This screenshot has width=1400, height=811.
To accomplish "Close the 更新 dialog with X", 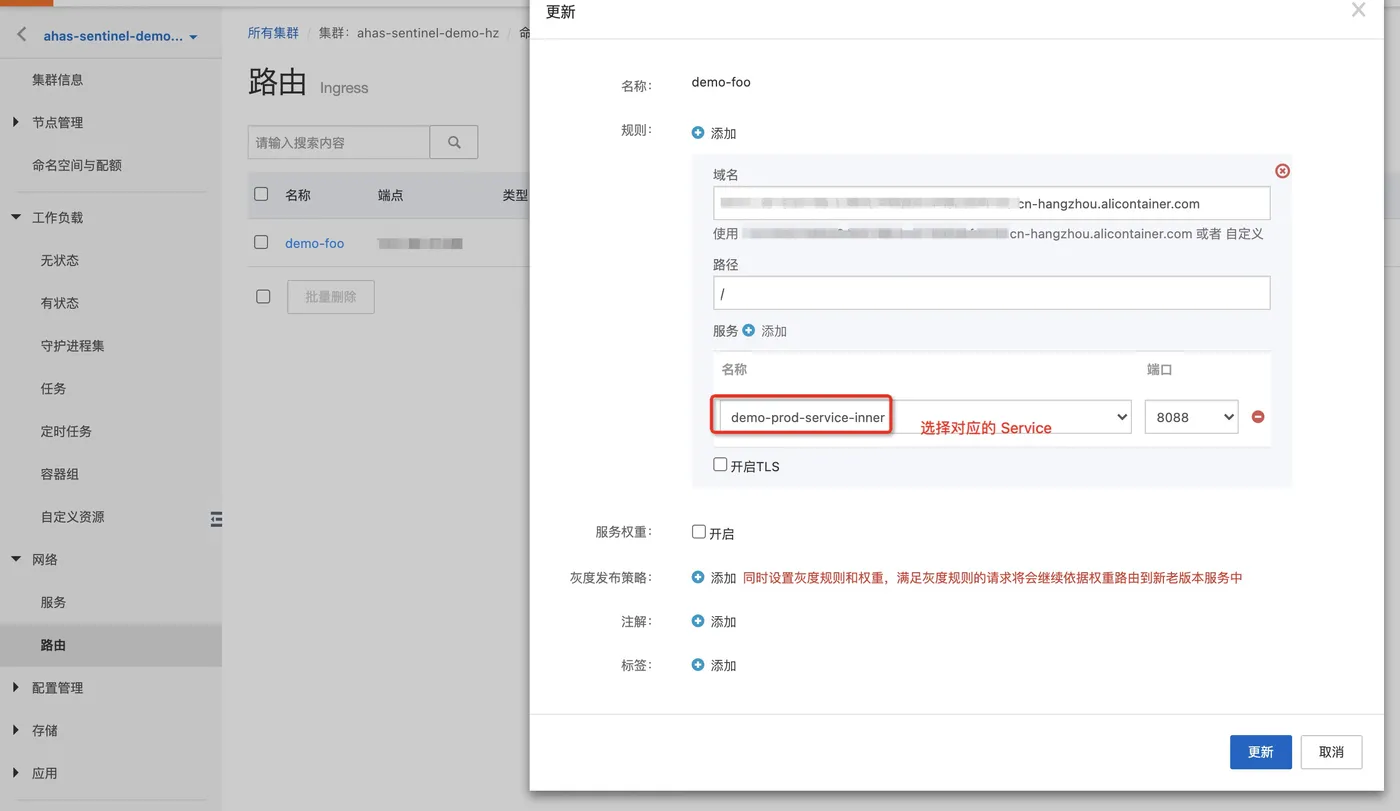I will (1358, 10).
